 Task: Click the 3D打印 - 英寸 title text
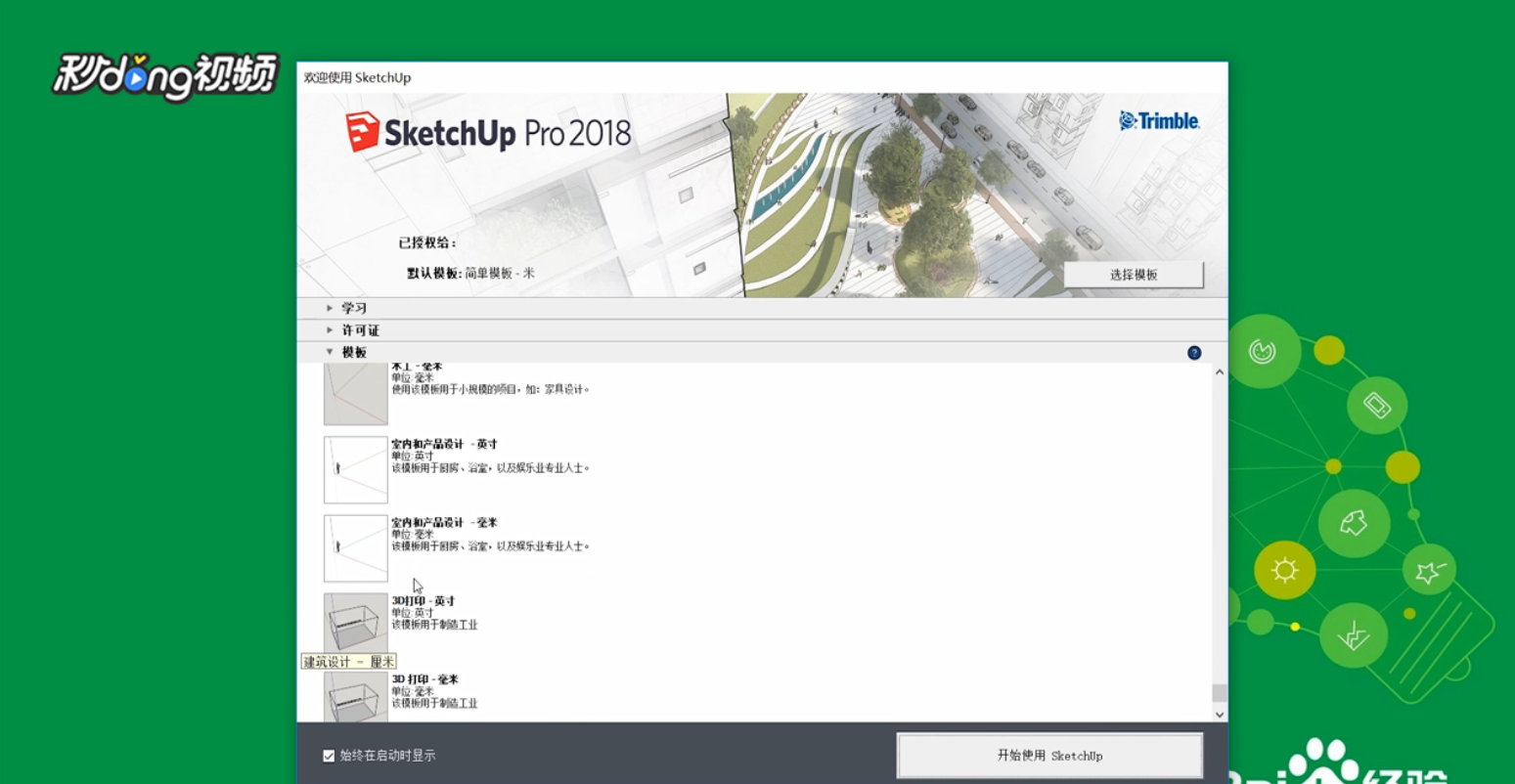[423, 600]
